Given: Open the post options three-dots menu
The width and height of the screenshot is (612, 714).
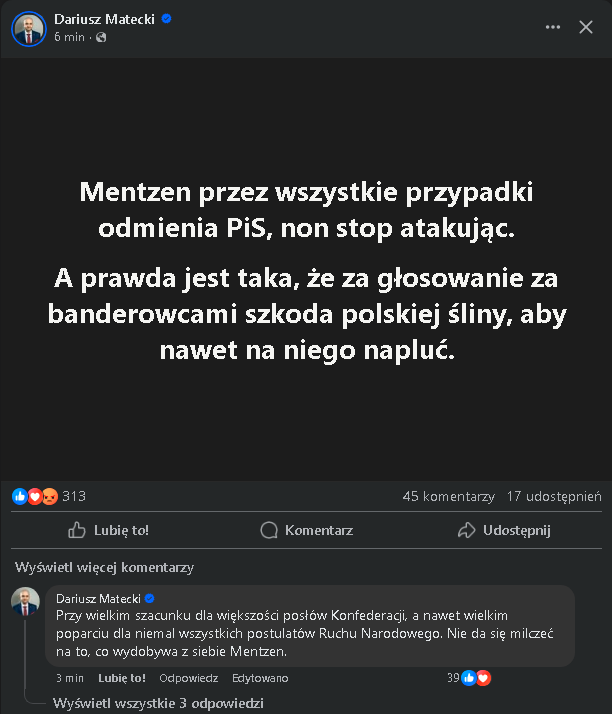Looking at the screenshot, I should click(553, 27).
